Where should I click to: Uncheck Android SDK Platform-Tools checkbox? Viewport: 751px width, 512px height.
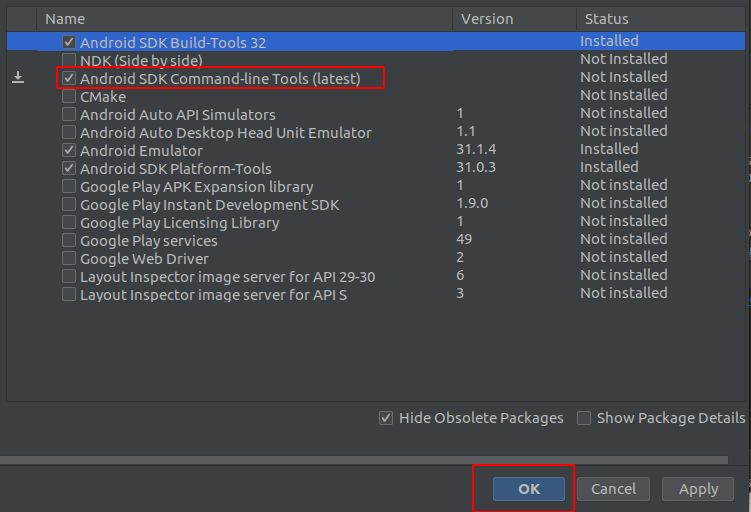[x=69, y=168]
